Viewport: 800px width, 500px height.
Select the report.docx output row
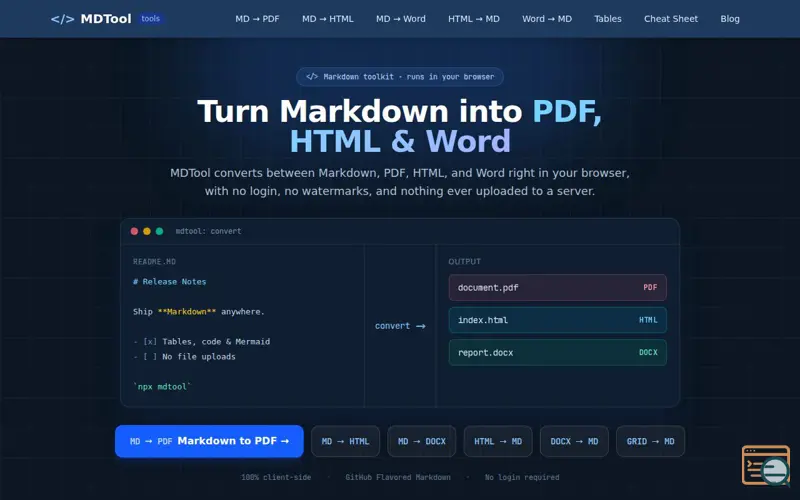point(558,353)
